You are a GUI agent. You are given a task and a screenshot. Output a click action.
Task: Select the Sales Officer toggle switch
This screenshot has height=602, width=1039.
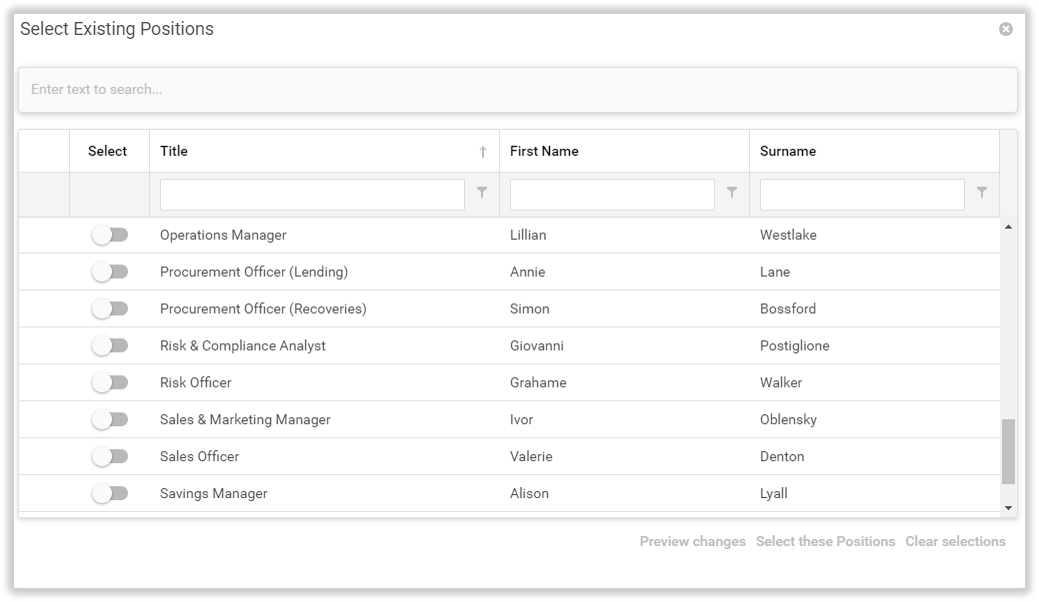(110, 456)
